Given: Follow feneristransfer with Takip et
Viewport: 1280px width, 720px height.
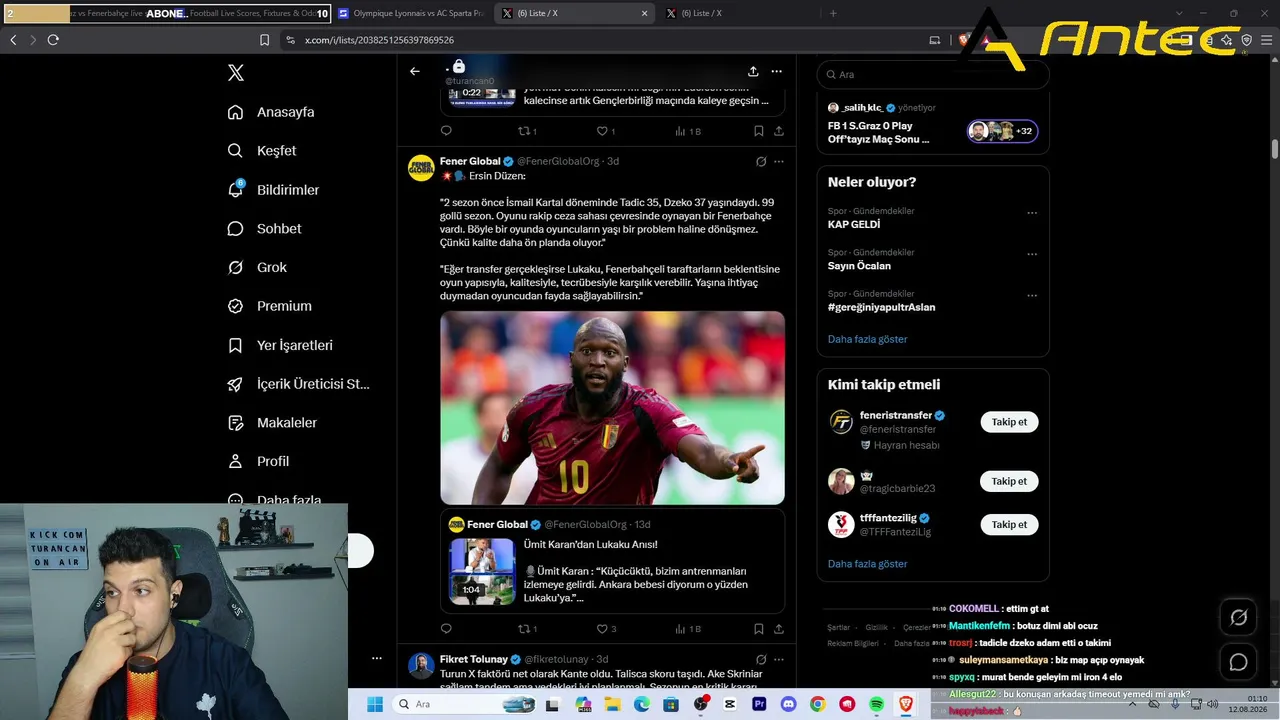Looking at the screenshot, I should pos(1009,422).
